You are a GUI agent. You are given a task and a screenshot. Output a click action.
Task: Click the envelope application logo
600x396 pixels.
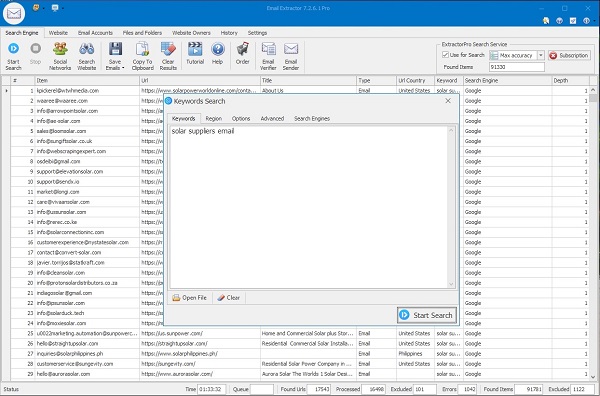(x=14, y=13)
